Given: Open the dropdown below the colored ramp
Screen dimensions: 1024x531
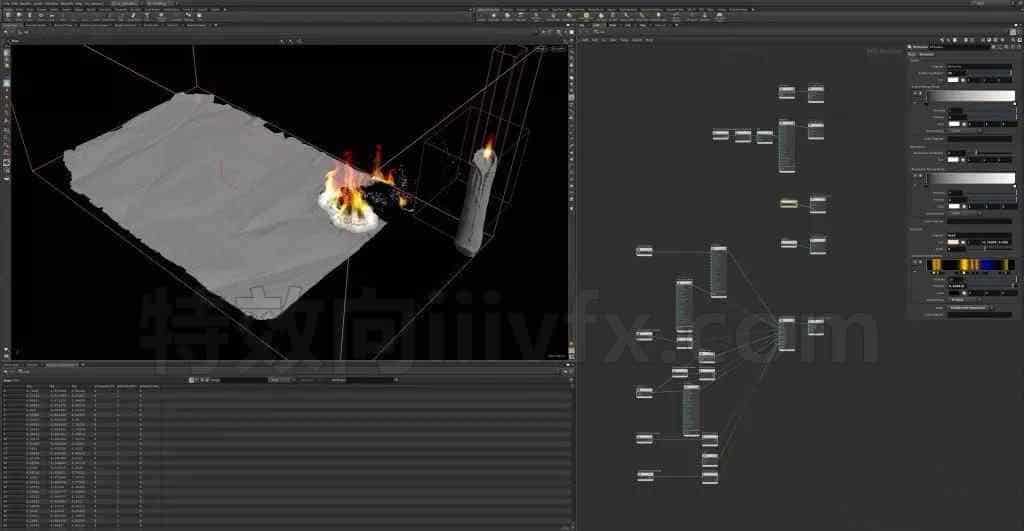Looking at the screenshot, I should coord(970,308).
